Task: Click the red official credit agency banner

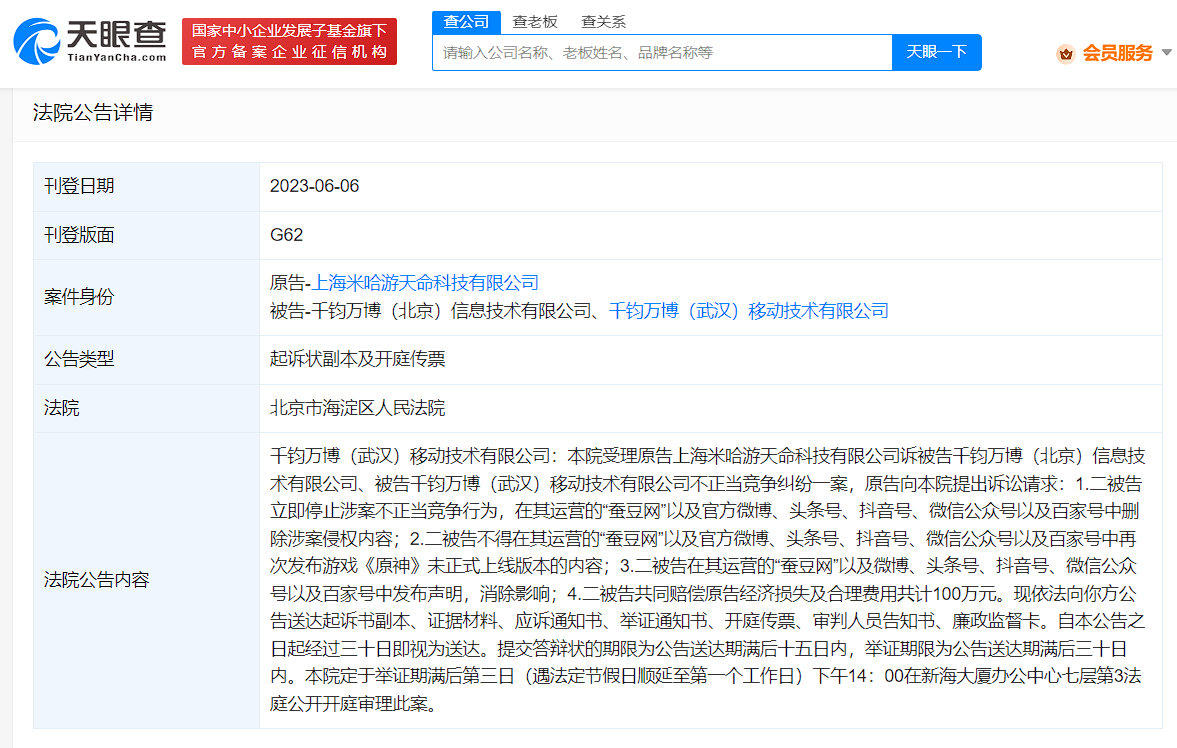Action: pyautogui.click(x=289, y=41)
